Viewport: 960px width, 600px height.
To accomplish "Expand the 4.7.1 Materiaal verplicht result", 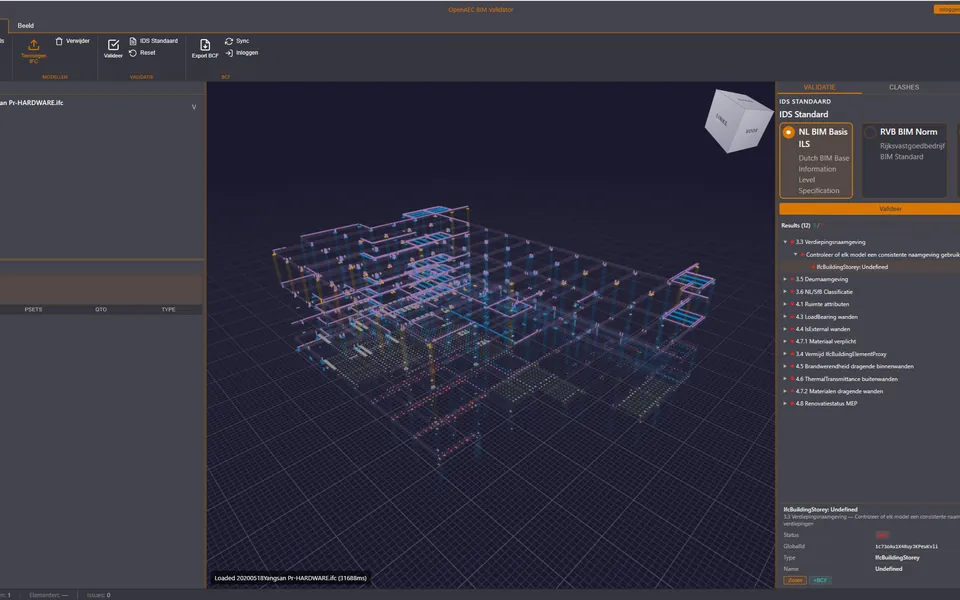I will click(x=786, y=342).
